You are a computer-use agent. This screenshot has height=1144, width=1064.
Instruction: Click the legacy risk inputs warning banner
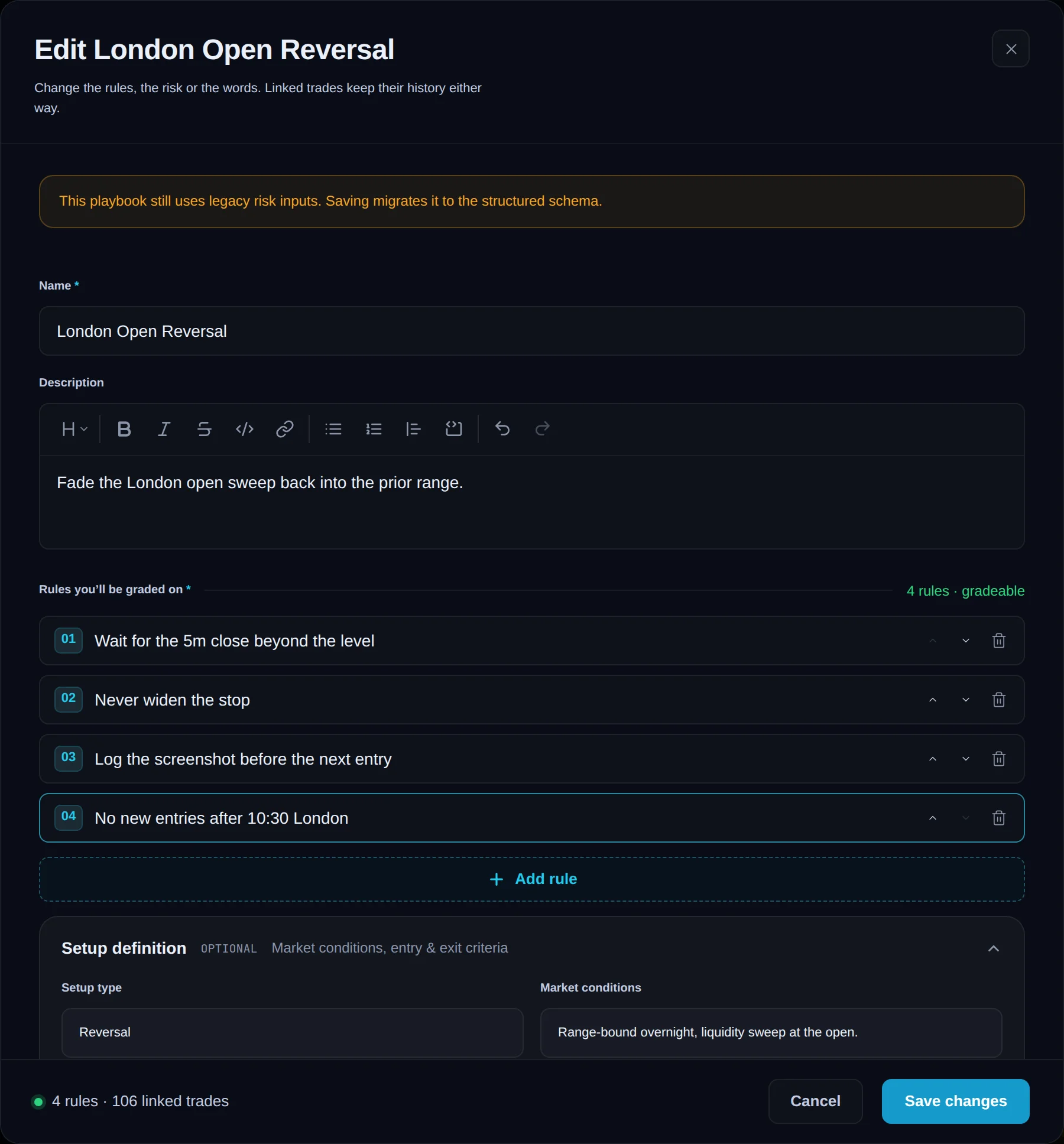pyautogui.click(x=532, y=201)
